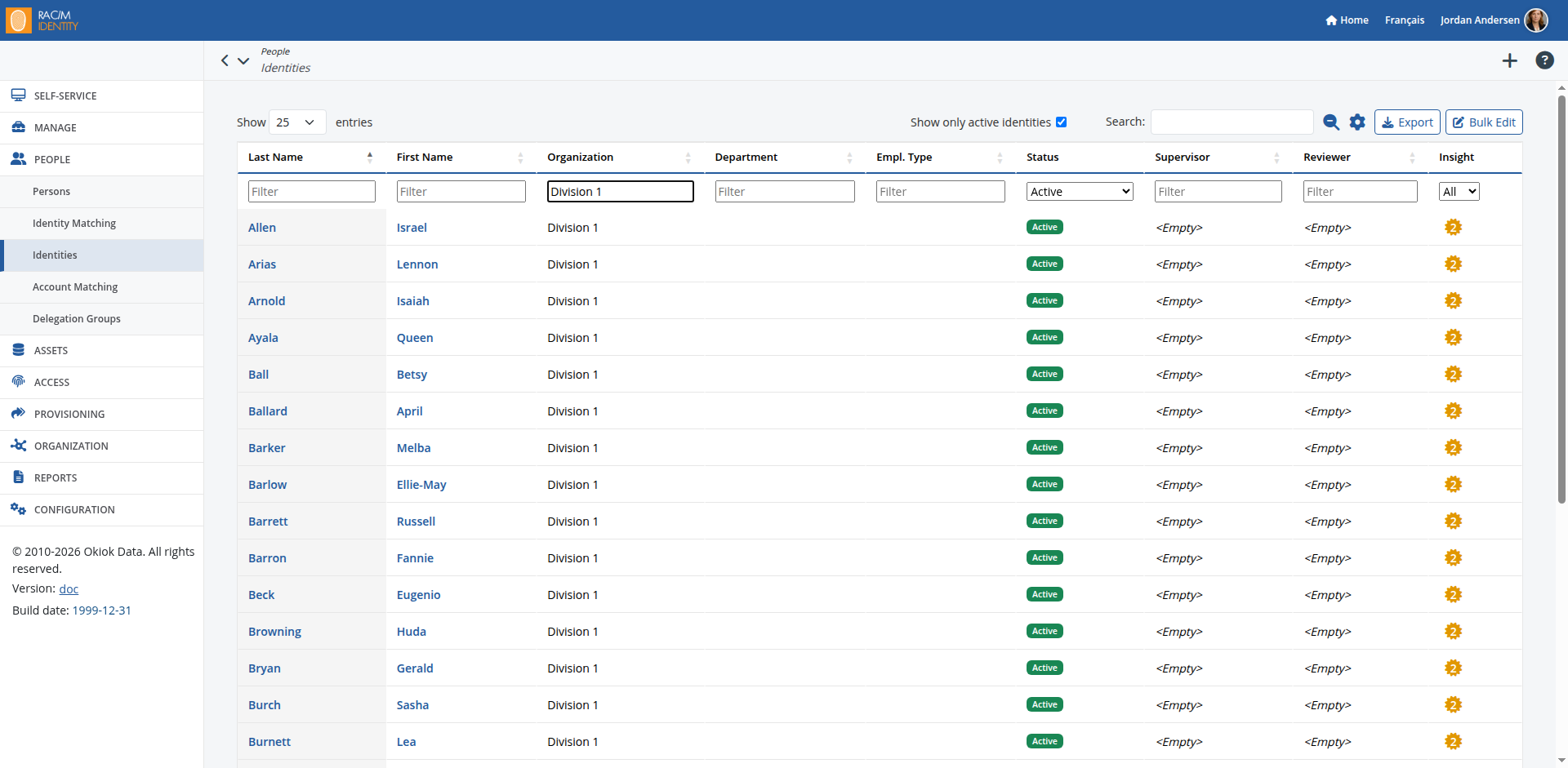The width and height of the screenshot is (1568, 768).
Task: Click the Organization filter containing Division 1
Action: click(620, 192)
